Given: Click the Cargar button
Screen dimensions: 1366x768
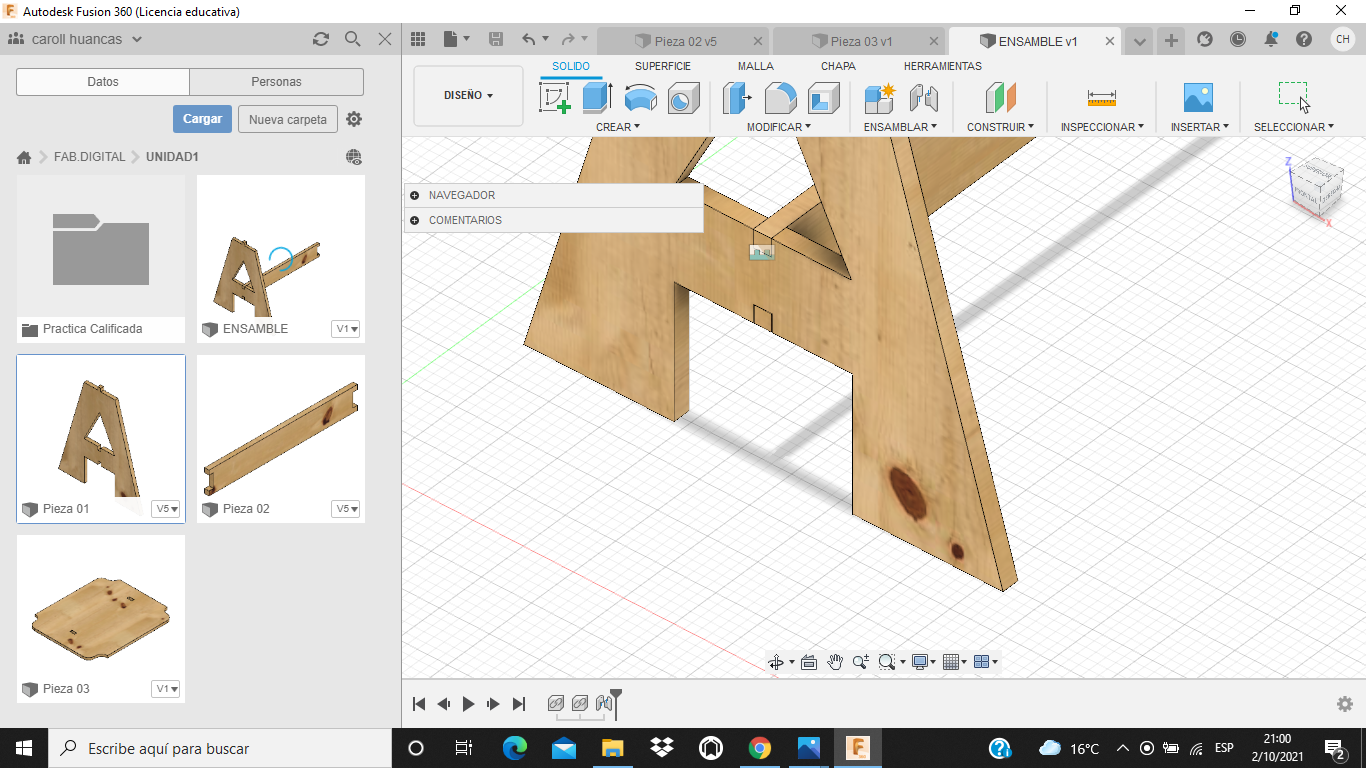Looking at the screenshot, I should [202, 119].
